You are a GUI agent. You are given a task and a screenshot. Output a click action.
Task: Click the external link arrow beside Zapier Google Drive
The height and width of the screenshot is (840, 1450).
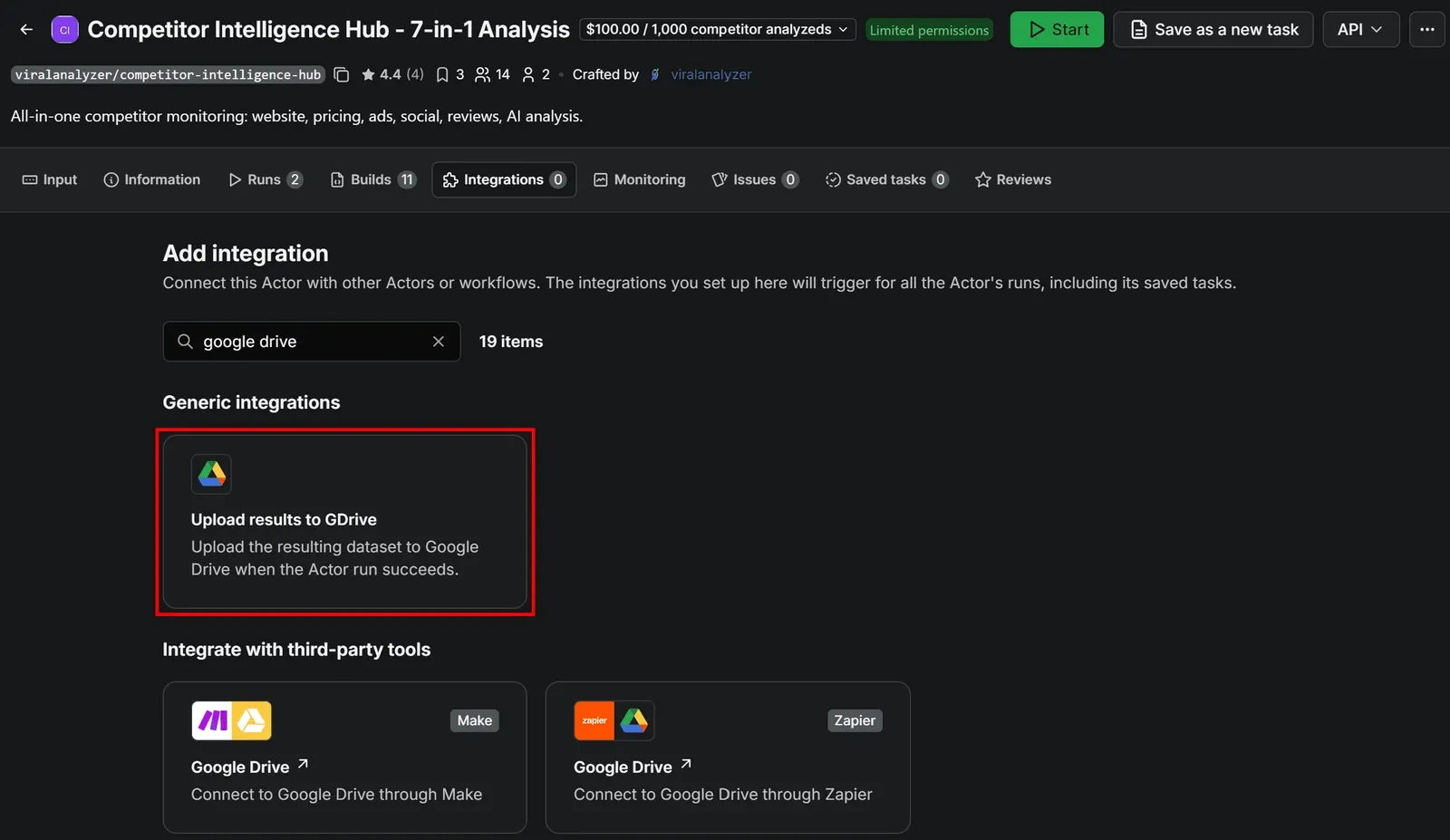click(686, 765)
